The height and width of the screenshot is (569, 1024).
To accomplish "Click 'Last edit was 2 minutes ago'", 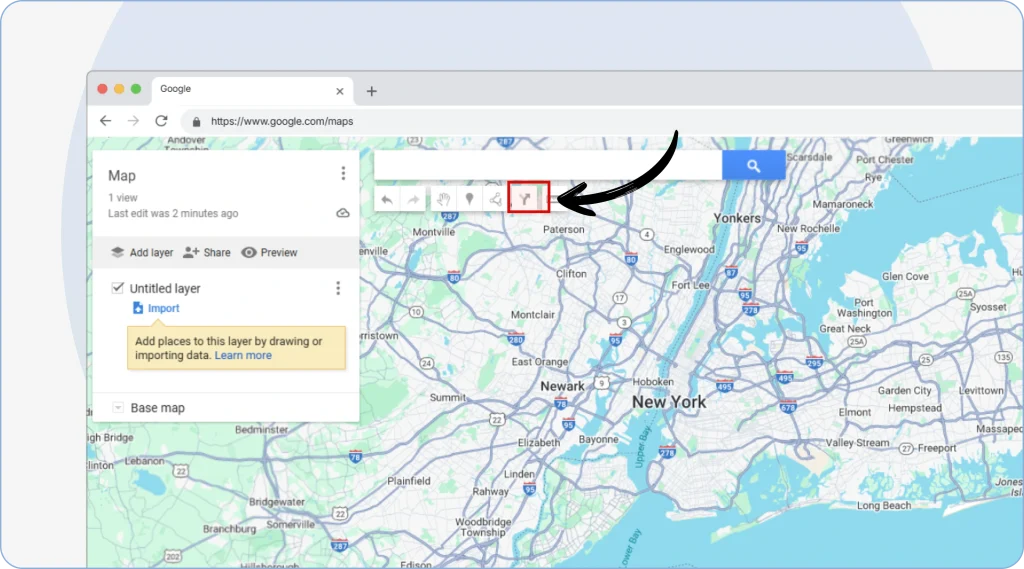I will point(173,214).
